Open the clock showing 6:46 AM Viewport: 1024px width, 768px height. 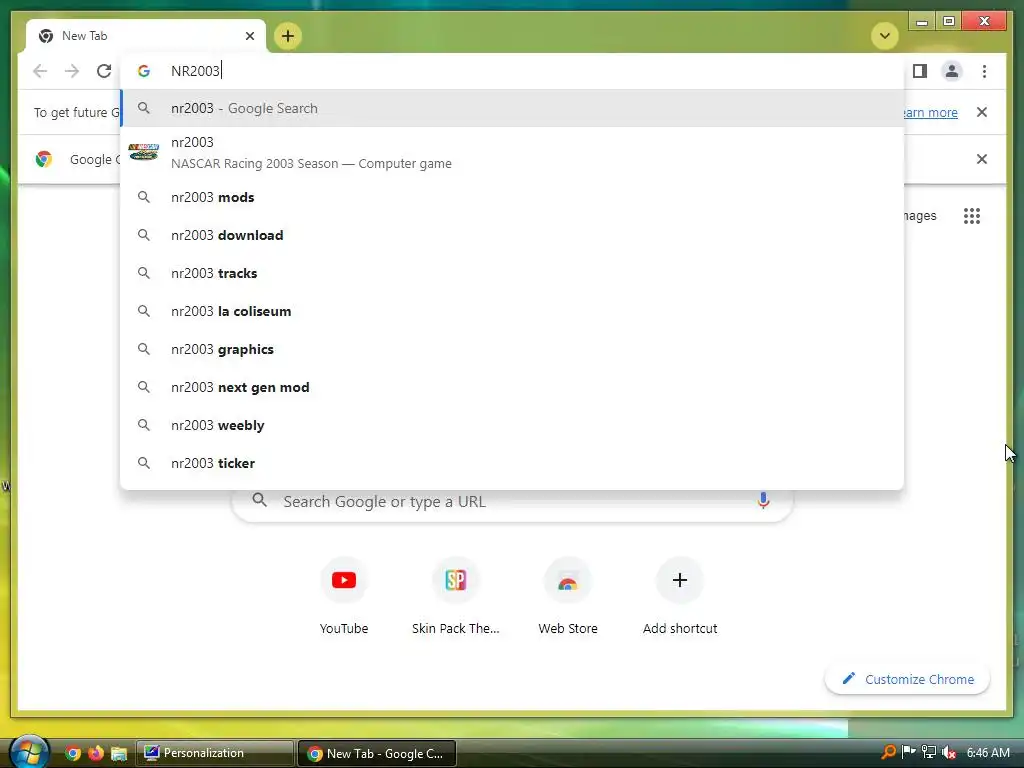tap(988, 752)
